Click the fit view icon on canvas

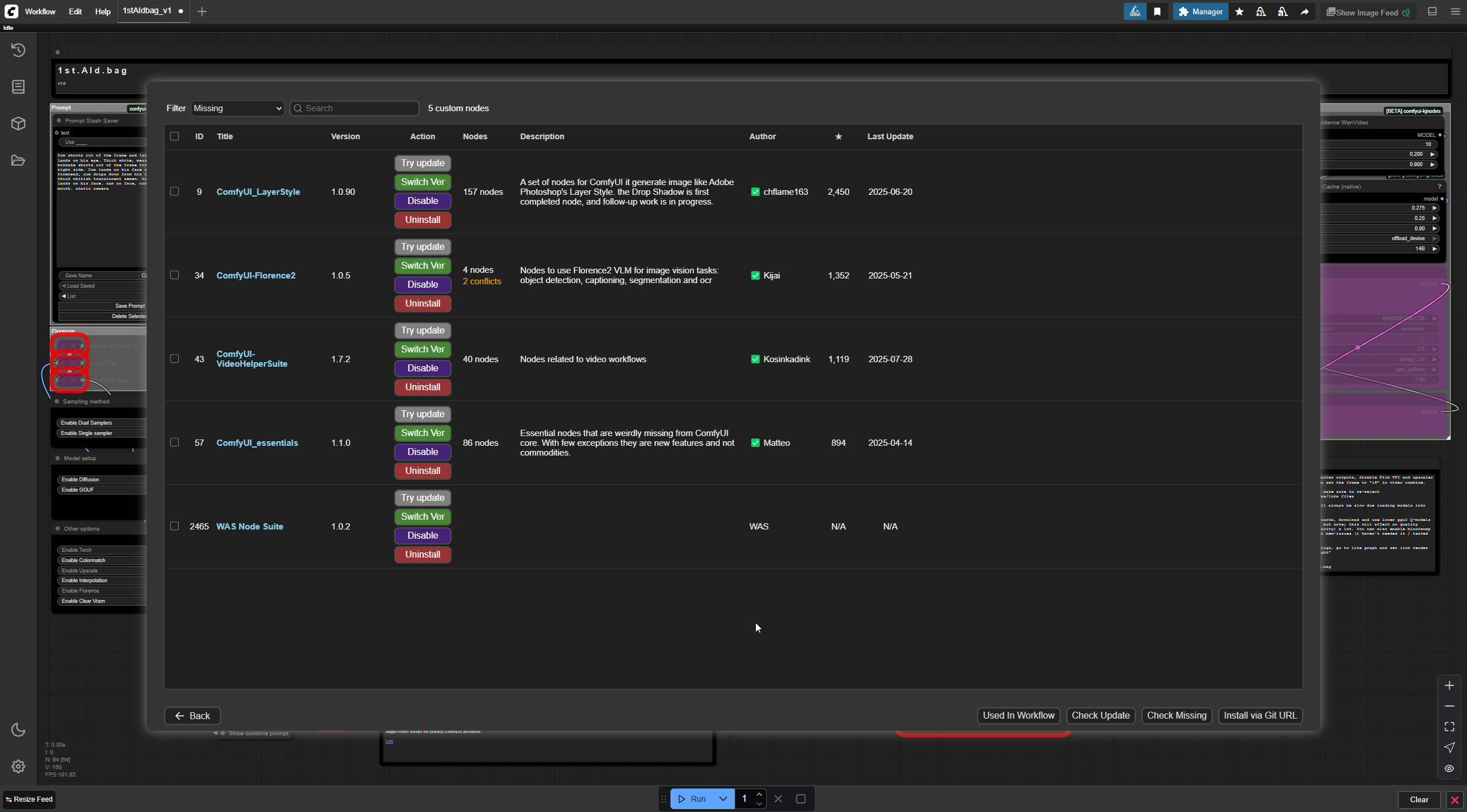[1449, 727]
